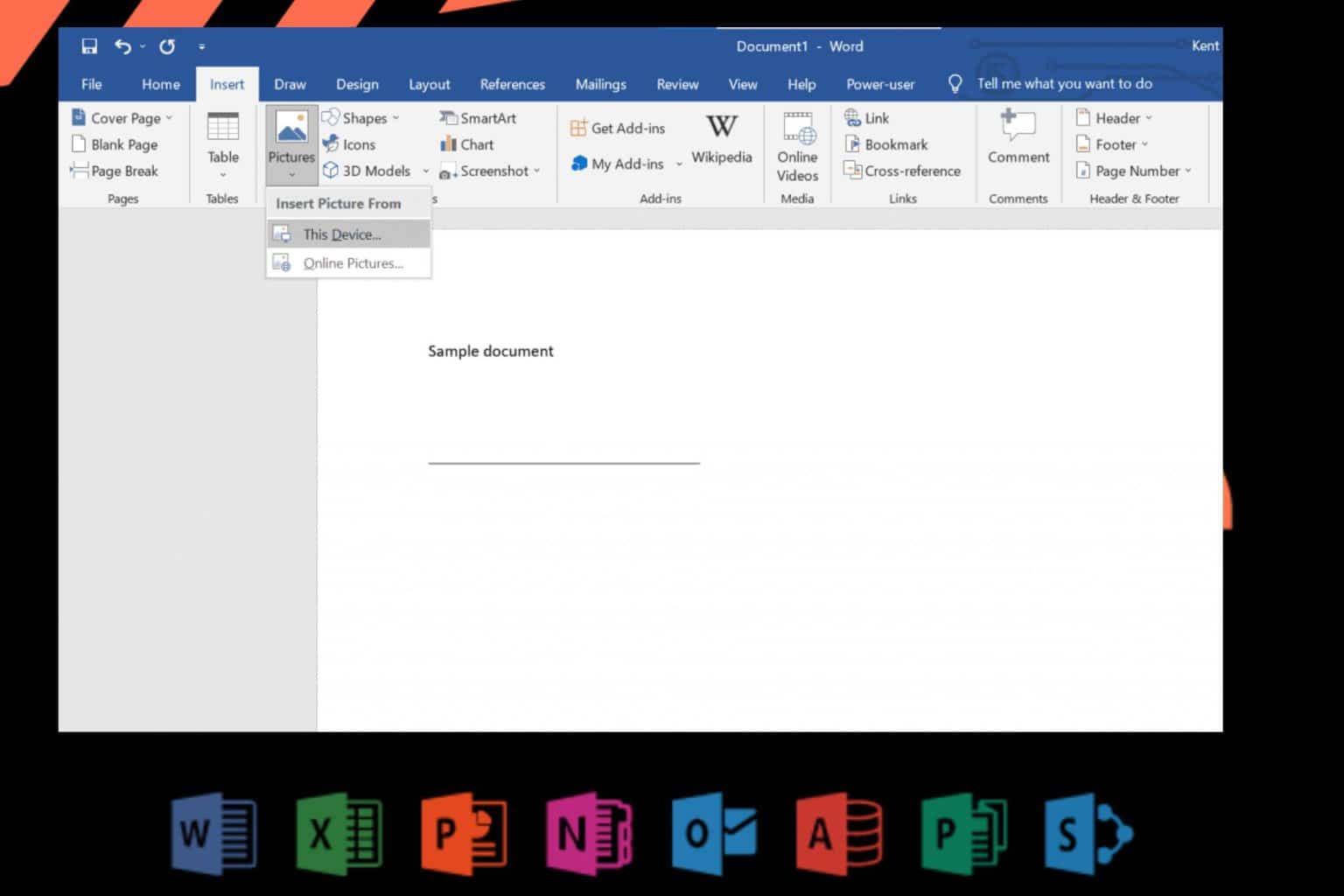1344x896 pixels.
Task: Open the Power-user tab
Action: pyautogui.click(x=880, y=84)
